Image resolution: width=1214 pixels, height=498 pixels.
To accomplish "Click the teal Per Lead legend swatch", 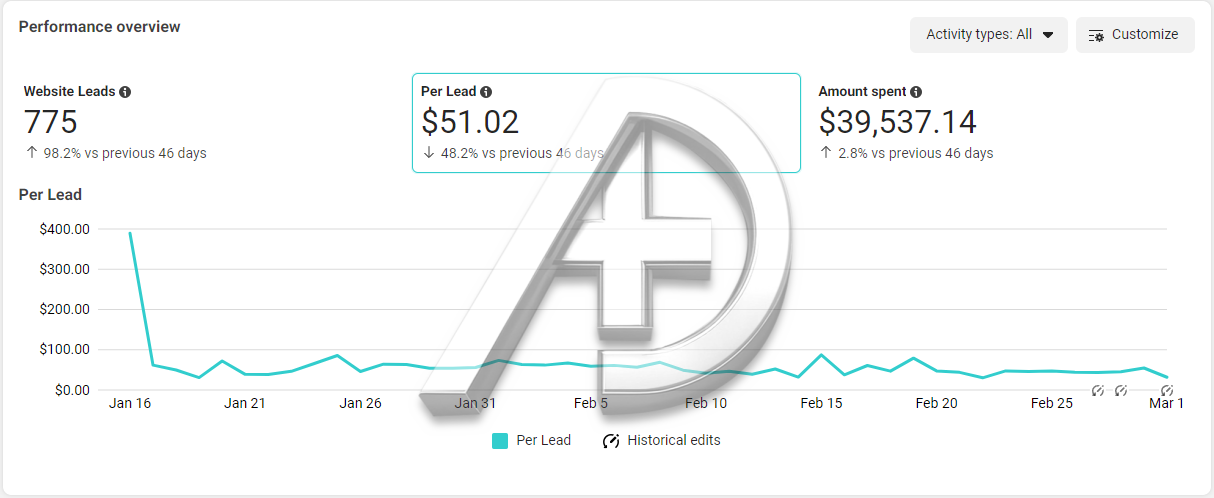I will (x=500, y=441).
